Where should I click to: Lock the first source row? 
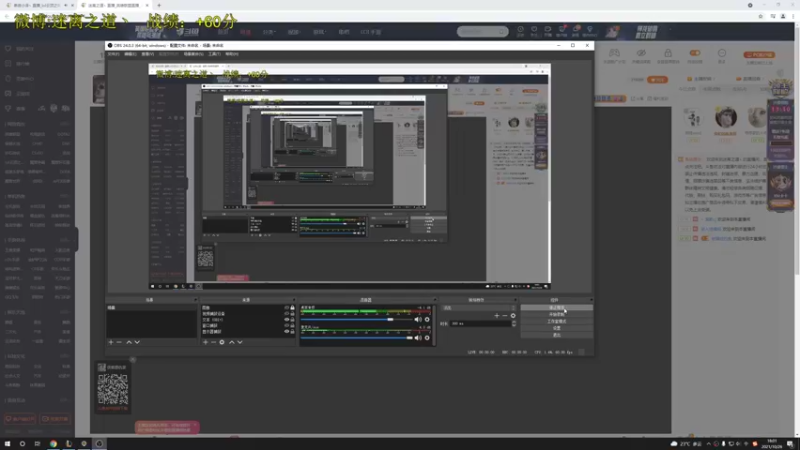coord(292,308)
